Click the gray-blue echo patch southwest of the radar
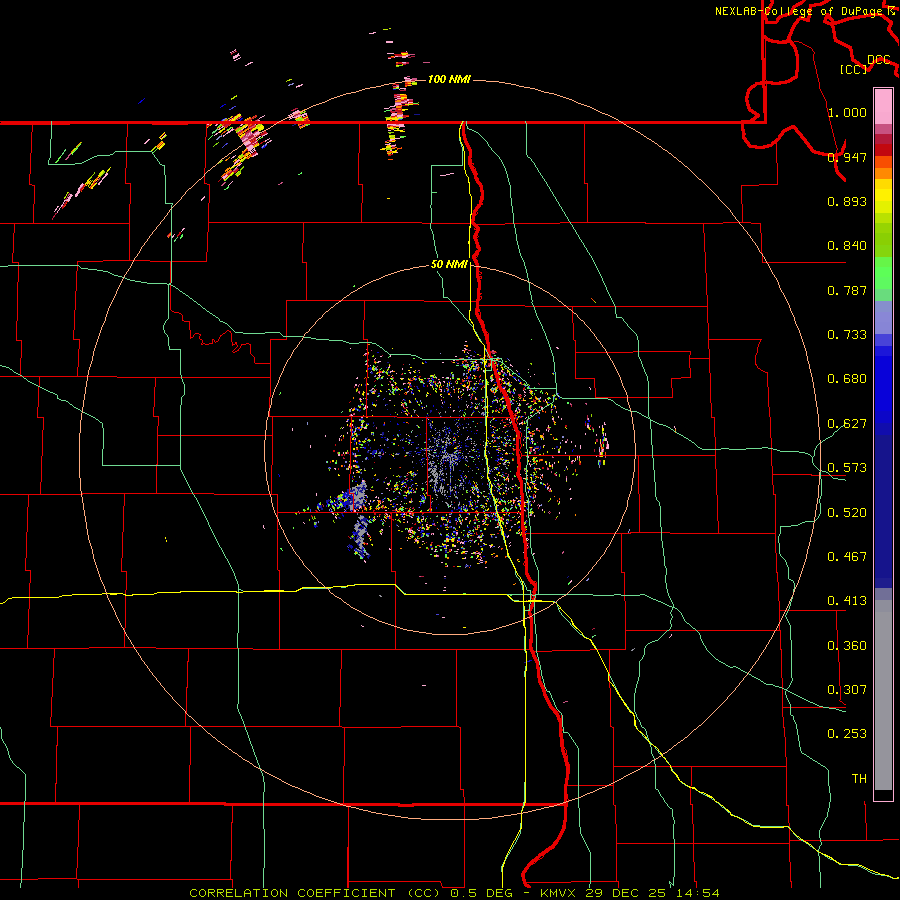This screenshot has width=900, height=900. 358,519
